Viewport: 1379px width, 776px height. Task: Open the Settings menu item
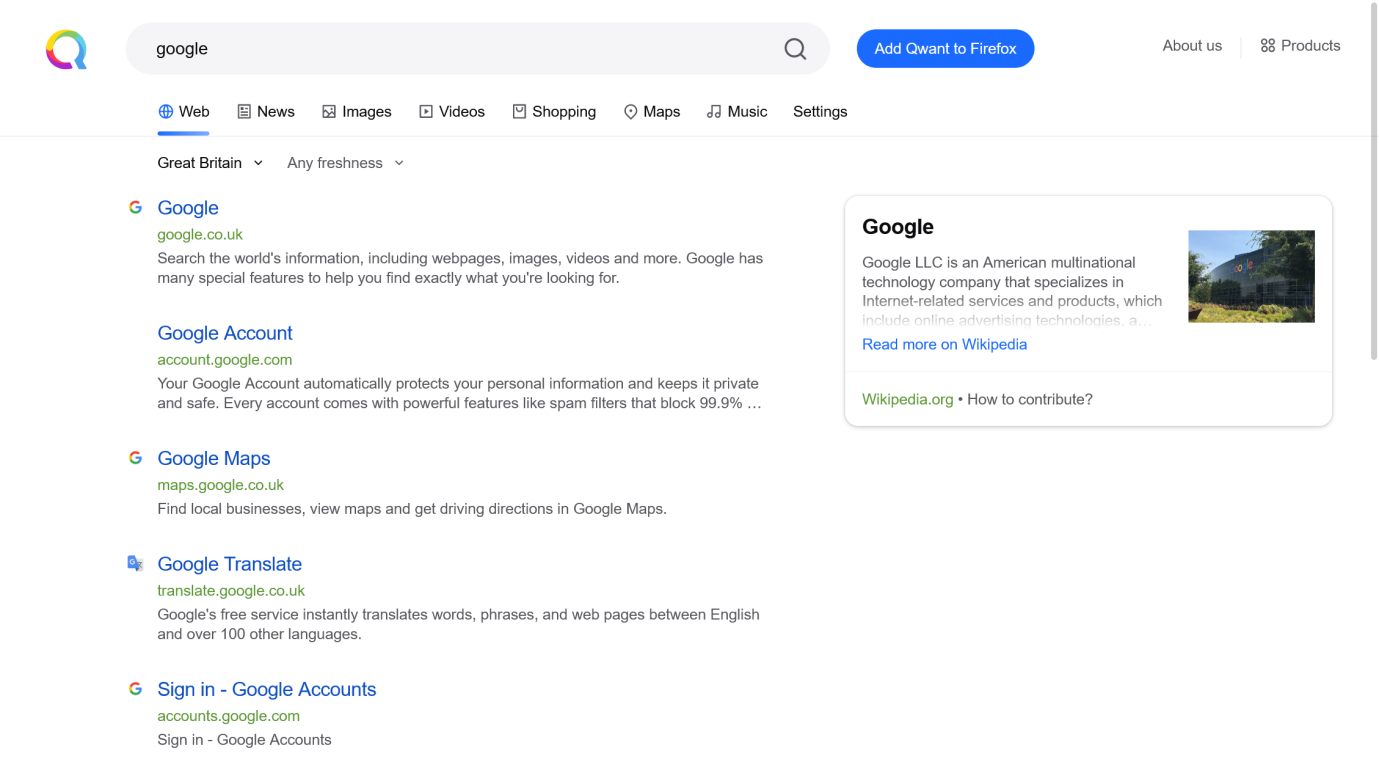coord(820,112)
